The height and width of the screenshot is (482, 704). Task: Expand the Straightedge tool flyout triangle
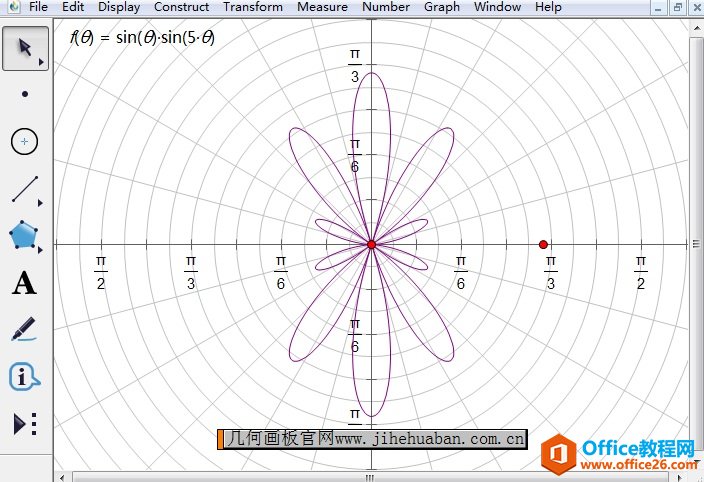coord(40,203)
